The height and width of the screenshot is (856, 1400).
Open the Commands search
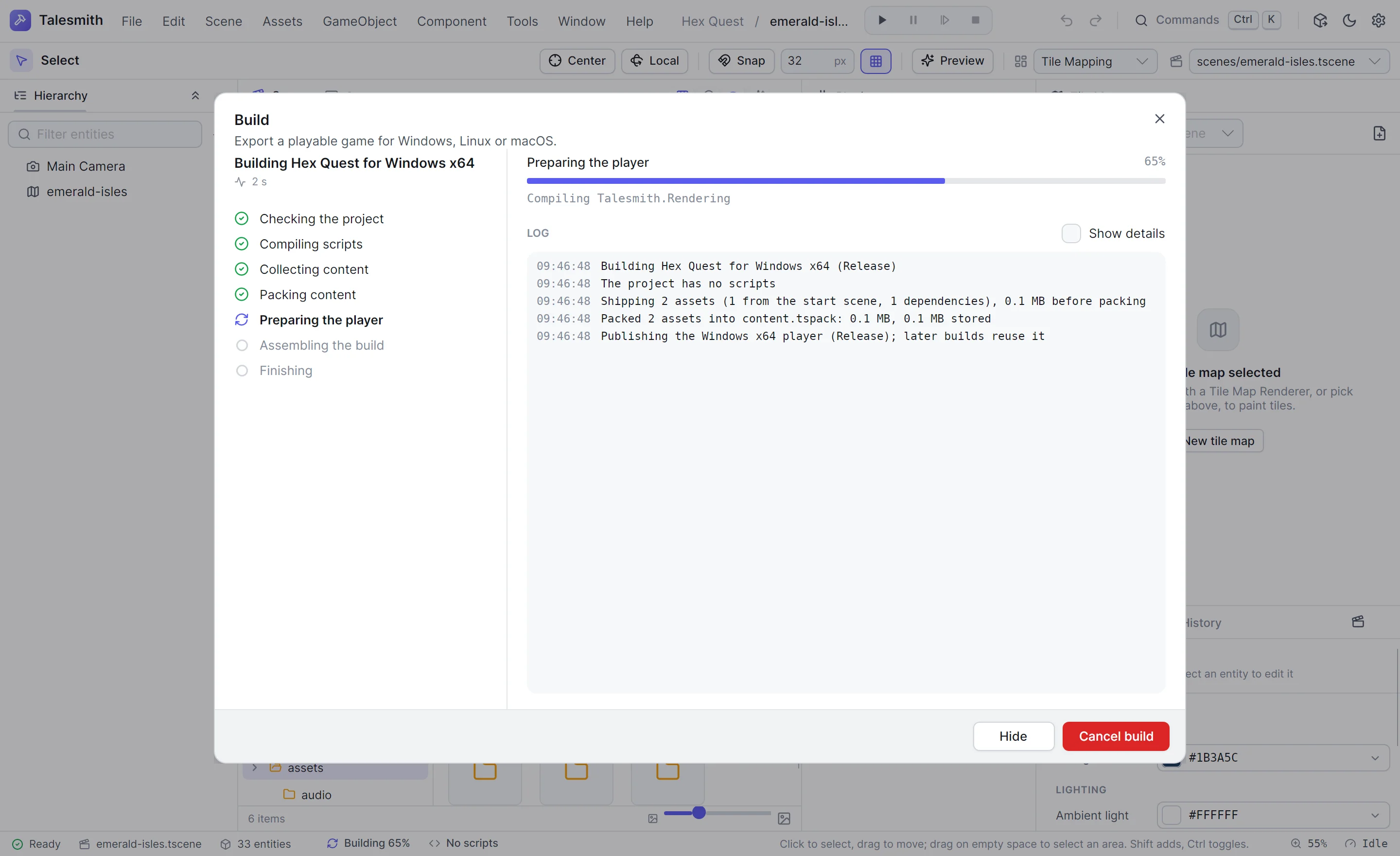coord(1207,20)
